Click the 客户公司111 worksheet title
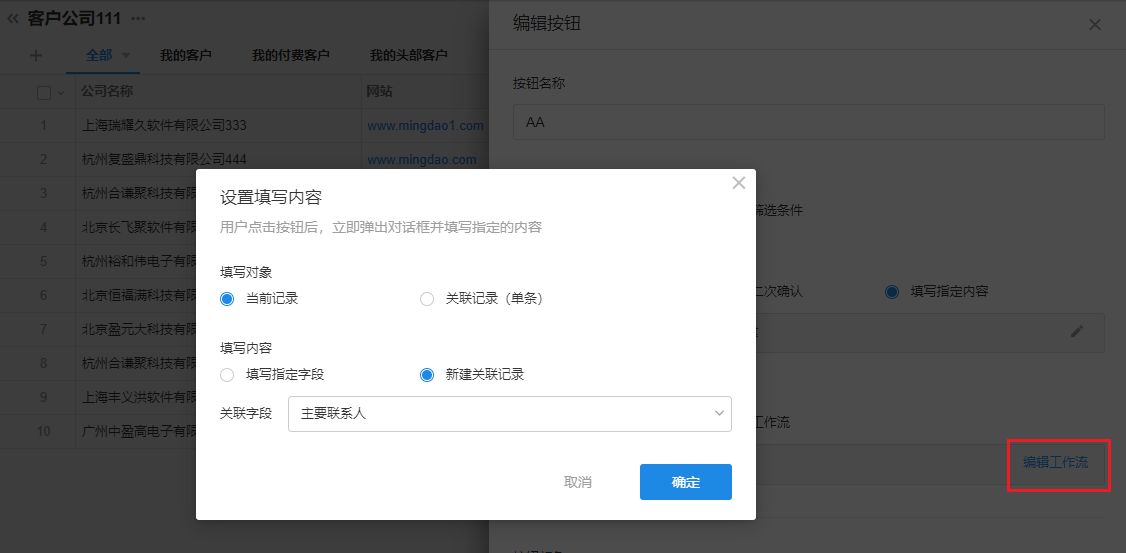1126x553 pixels. coord(74,19)
